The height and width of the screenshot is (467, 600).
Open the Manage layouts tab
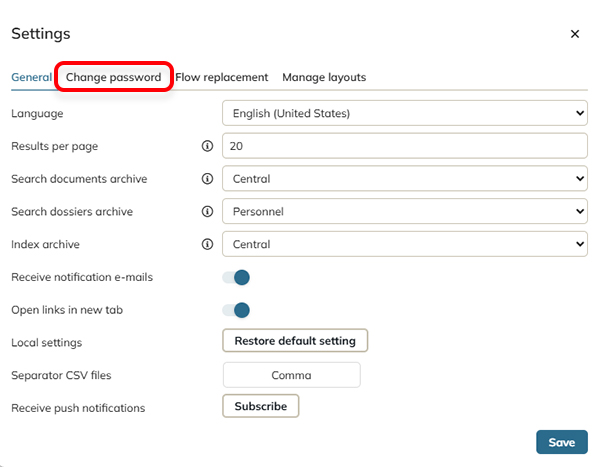324,77
